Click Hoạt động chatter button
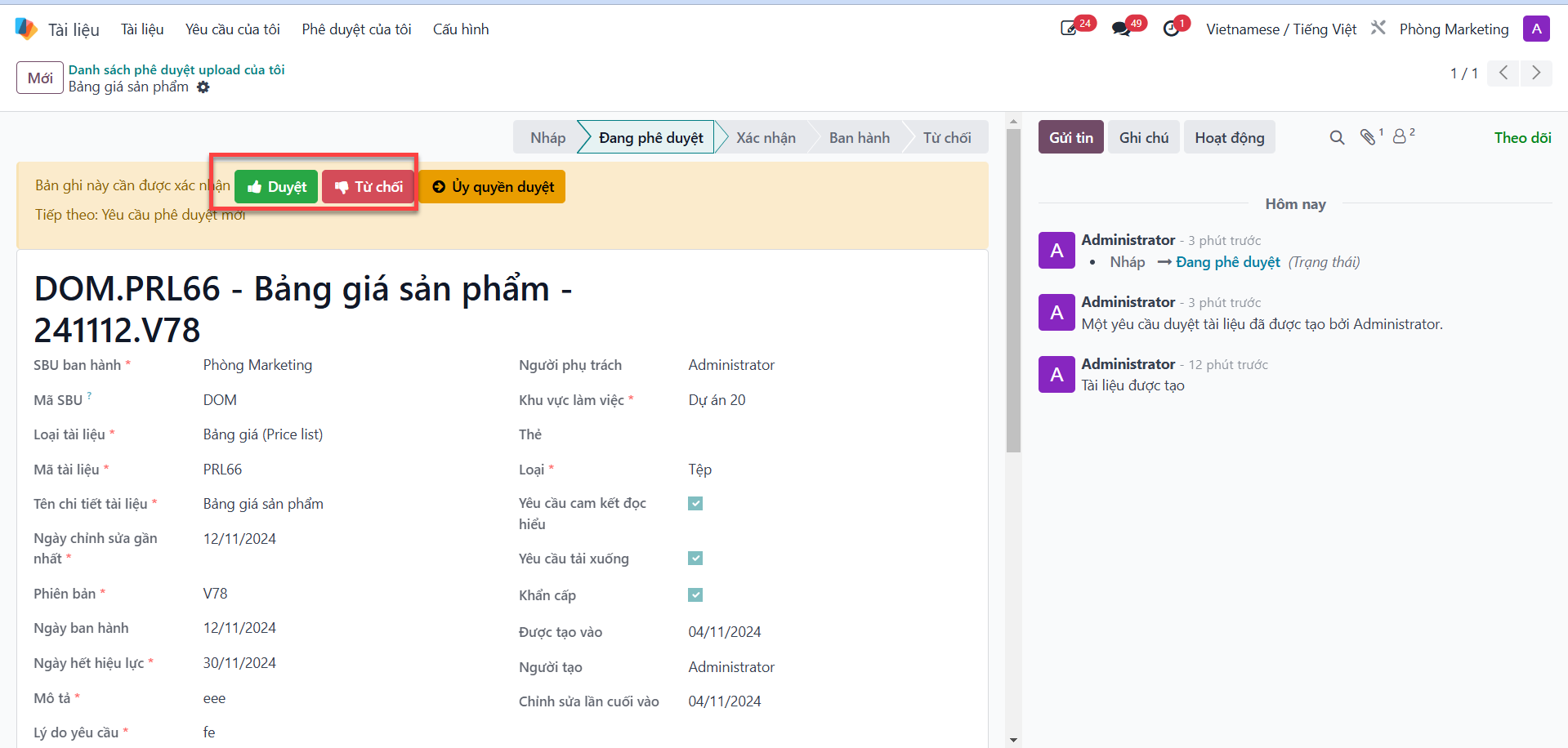This screenshot has height=748, width=1568. click(1230, 137)
